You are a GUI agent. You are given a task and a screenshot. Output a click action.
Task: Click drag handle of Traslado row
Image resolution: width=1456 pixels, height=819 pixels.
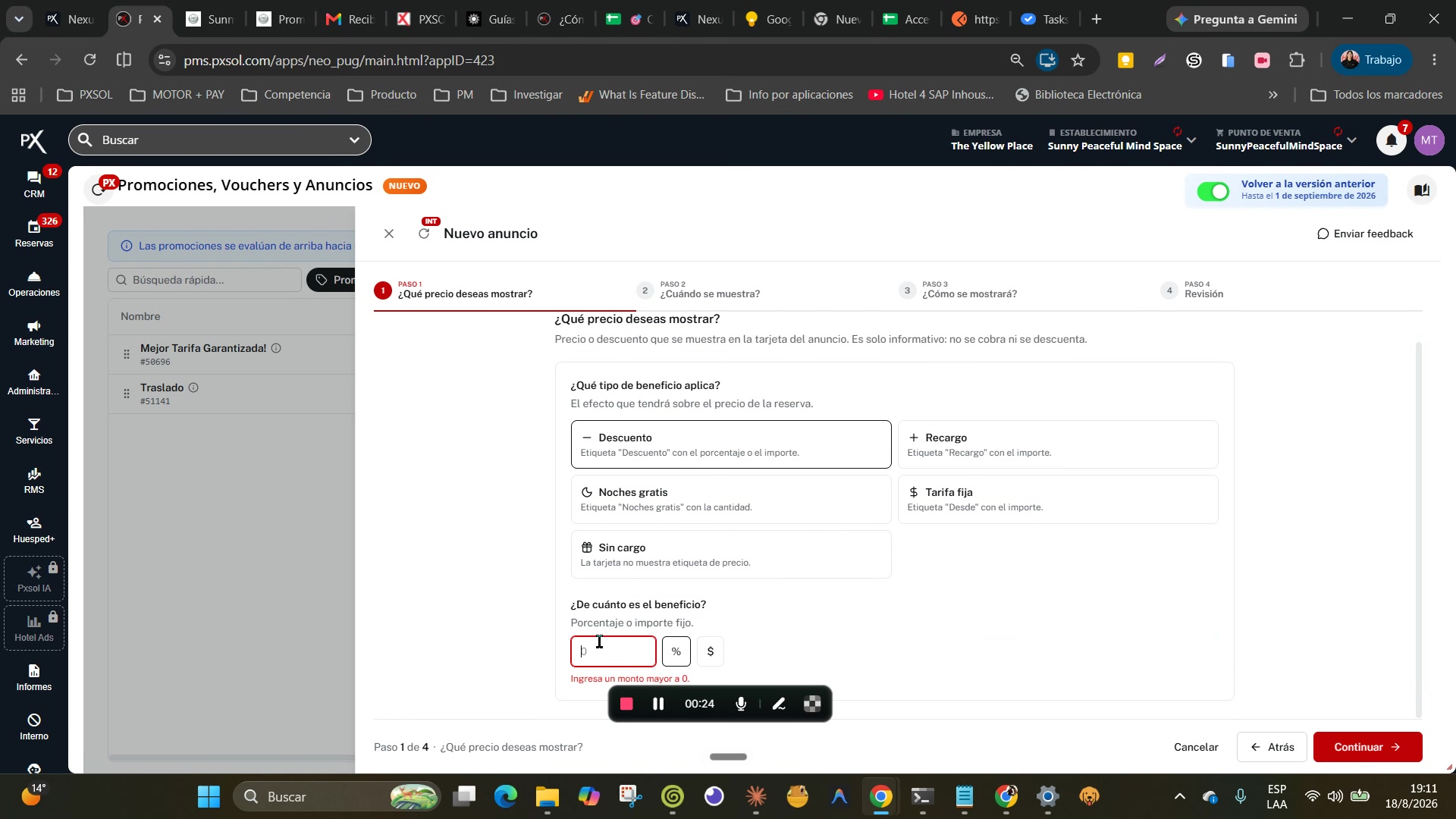coord(127,394)
